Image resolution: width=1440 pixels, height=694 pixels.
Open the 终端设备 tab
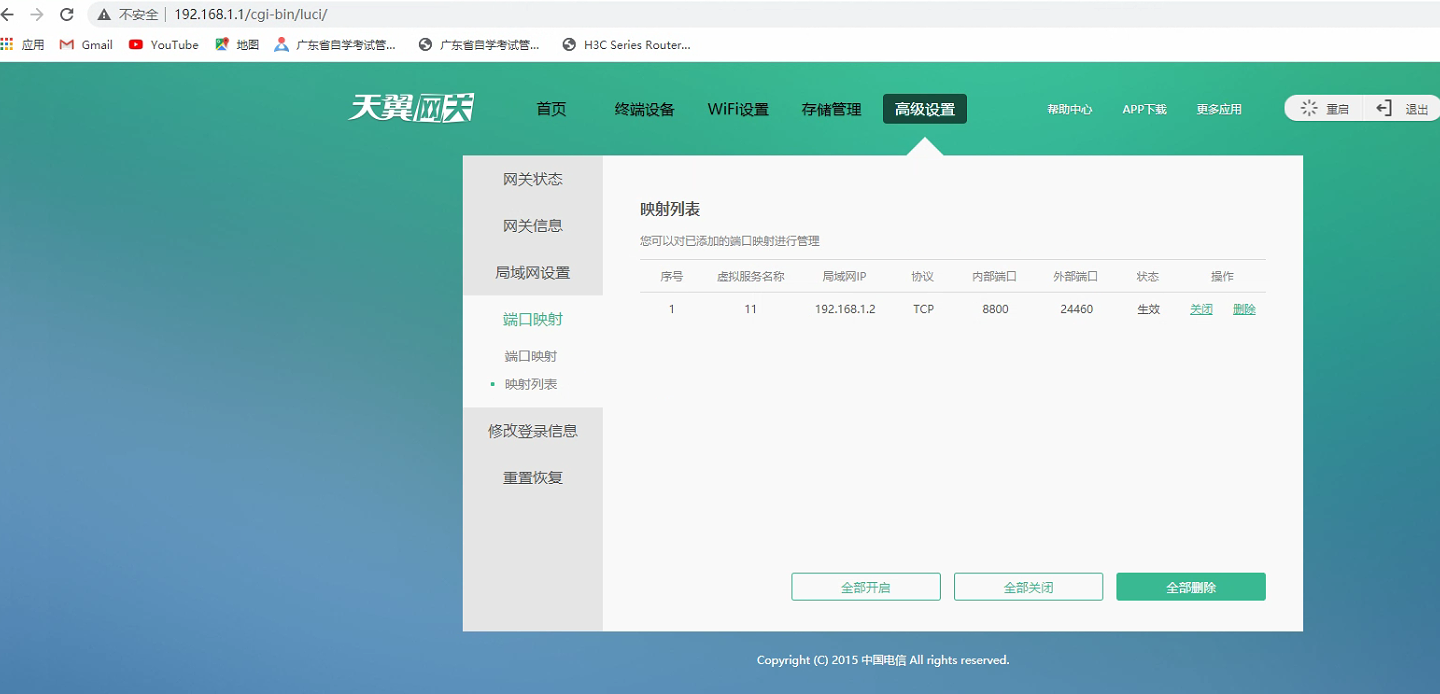pyautogui.click(x=645, y=109)
